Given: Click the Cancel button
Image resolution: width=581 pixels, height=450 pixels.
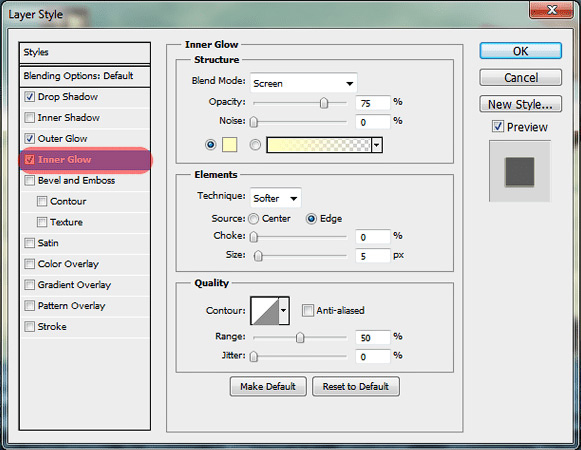Looking at the screenshot, I should coord(521,77).
